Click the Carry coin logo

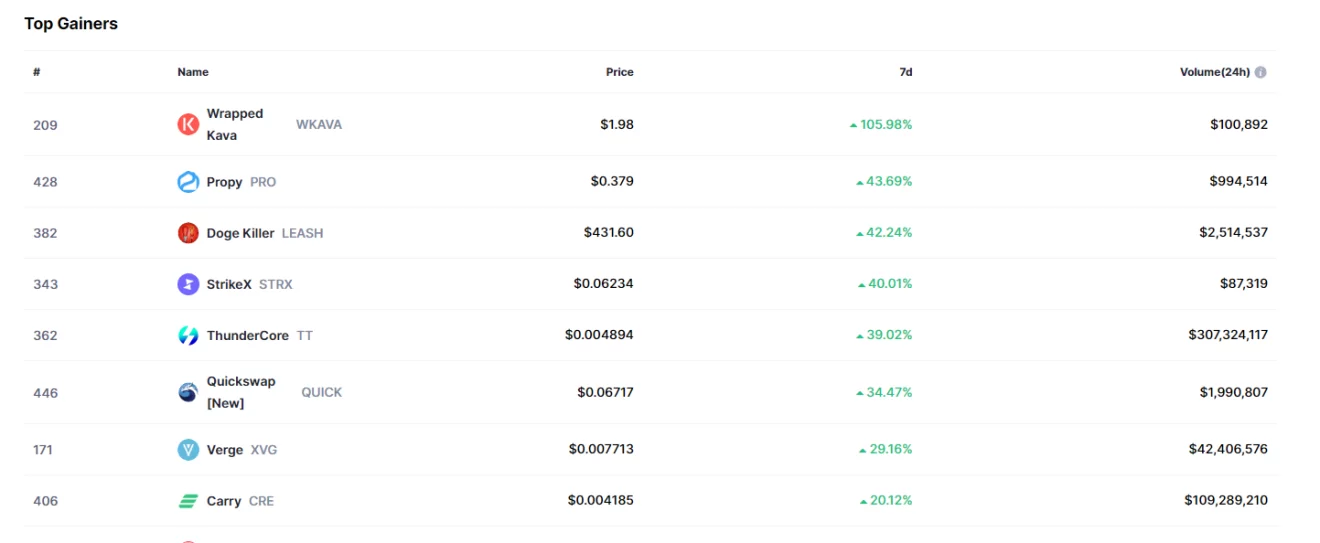[x=188, y=501]
